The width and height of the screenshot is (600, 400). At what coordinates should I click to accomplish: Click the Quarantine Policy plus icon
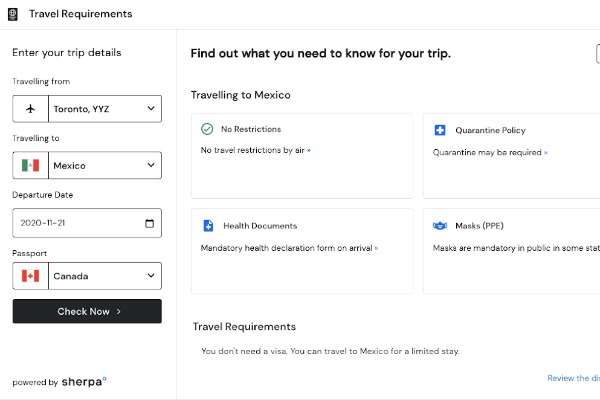point(439,130)
